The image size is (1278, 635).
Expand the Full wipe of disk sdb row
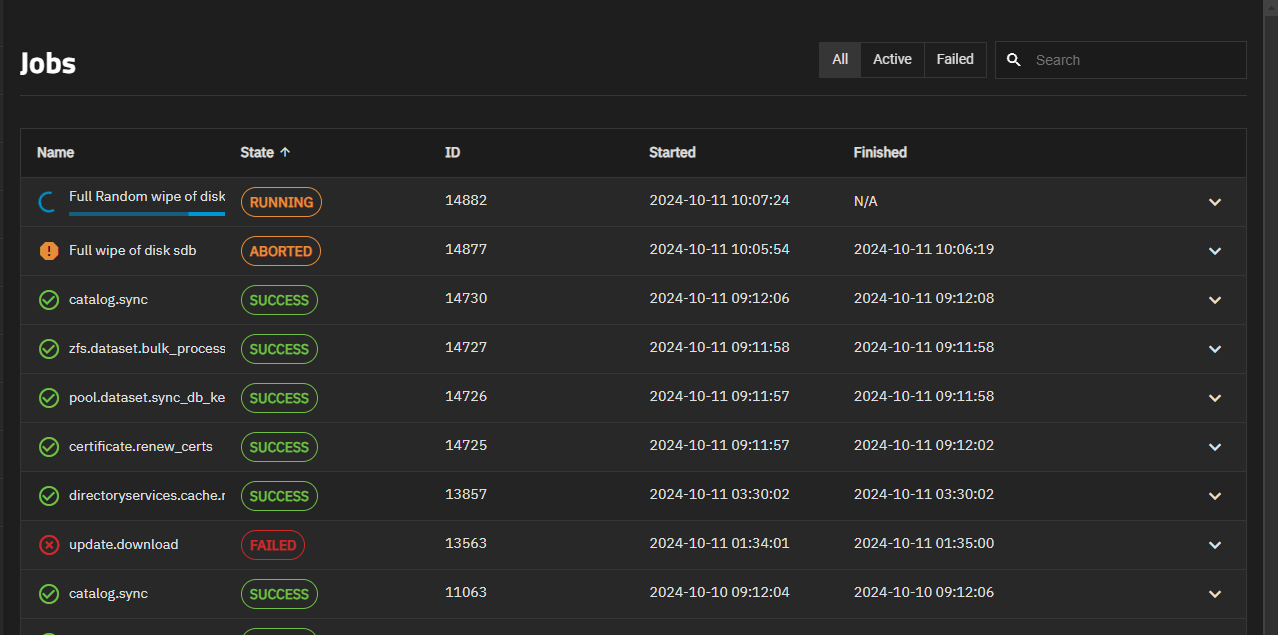coord(1215,251)
